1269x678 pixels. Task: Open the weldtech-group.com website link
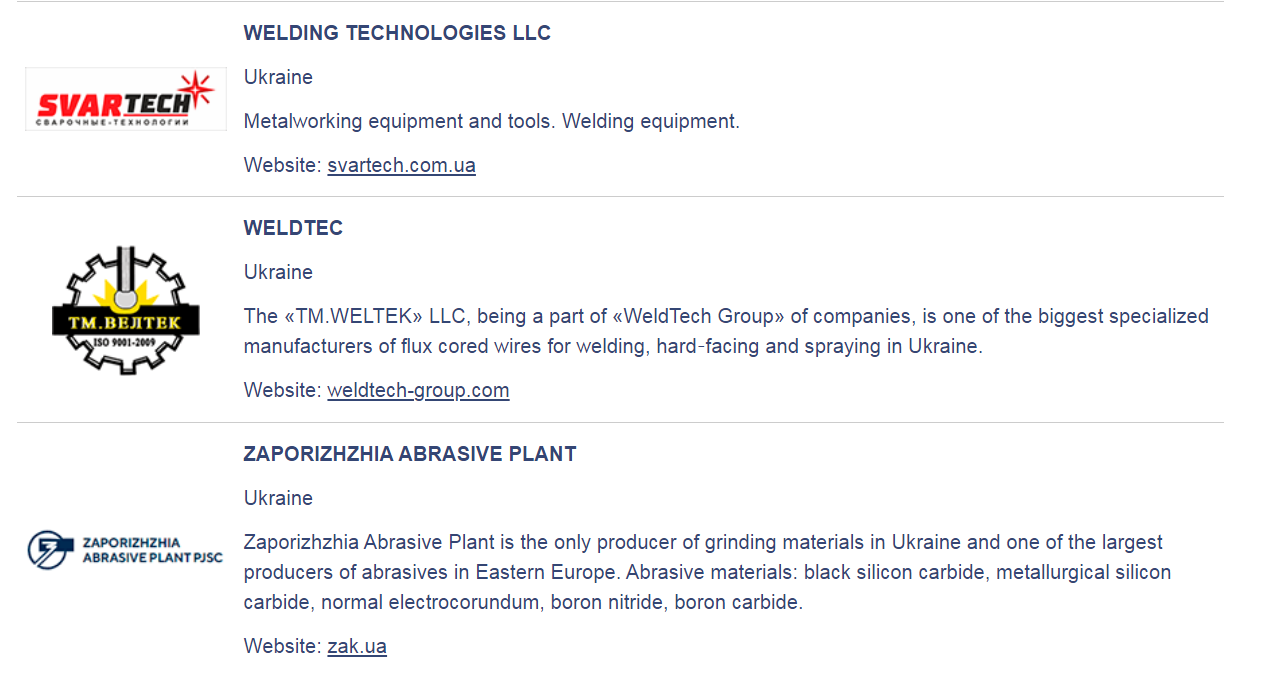(418, 390)
